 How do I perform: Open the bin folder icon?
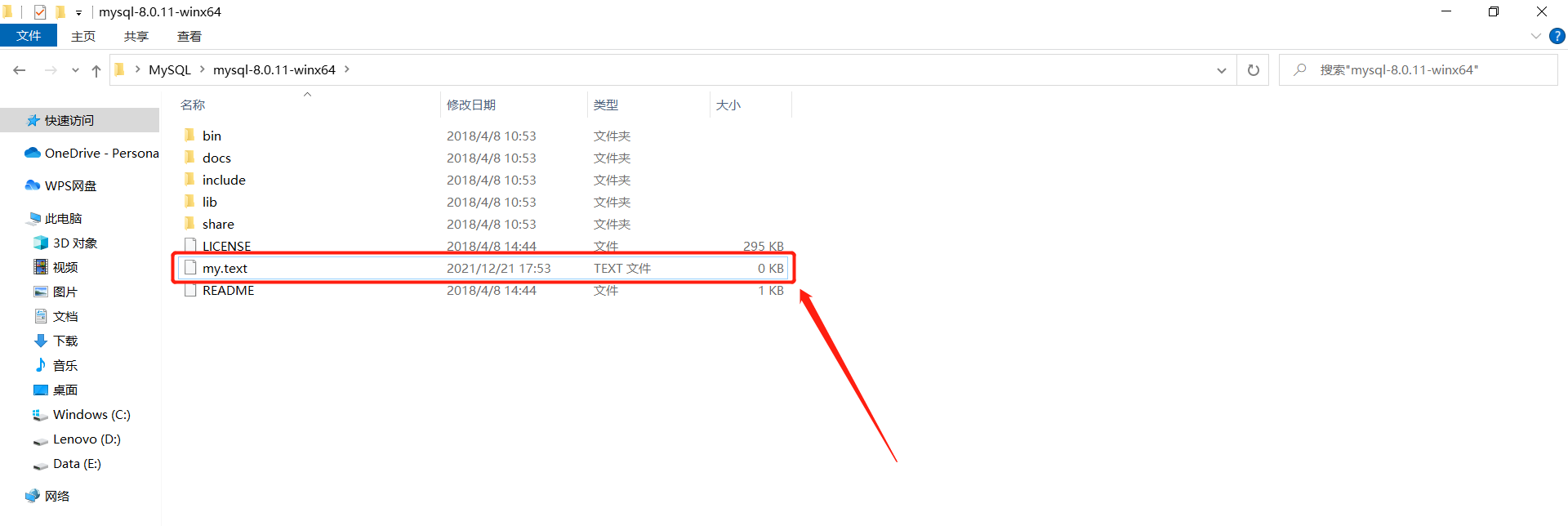[x=189, y=135]
